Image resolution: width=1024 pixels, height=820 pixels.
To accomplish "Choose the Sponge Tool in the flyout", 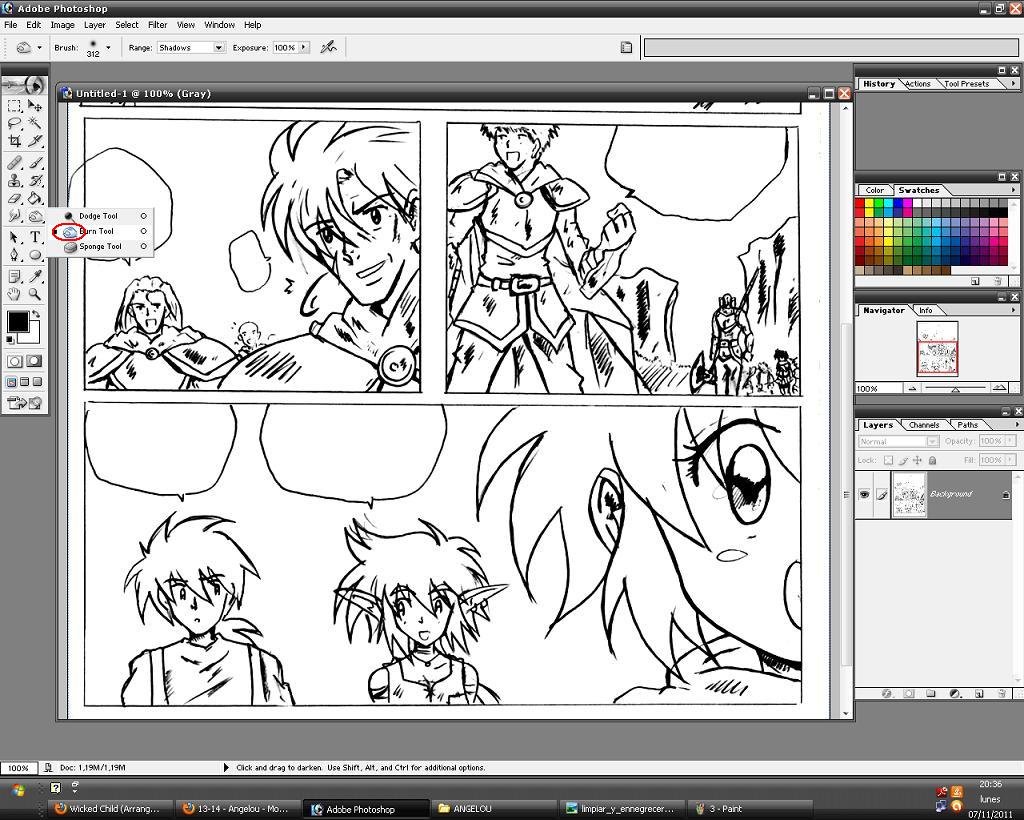I will (99, 246).
